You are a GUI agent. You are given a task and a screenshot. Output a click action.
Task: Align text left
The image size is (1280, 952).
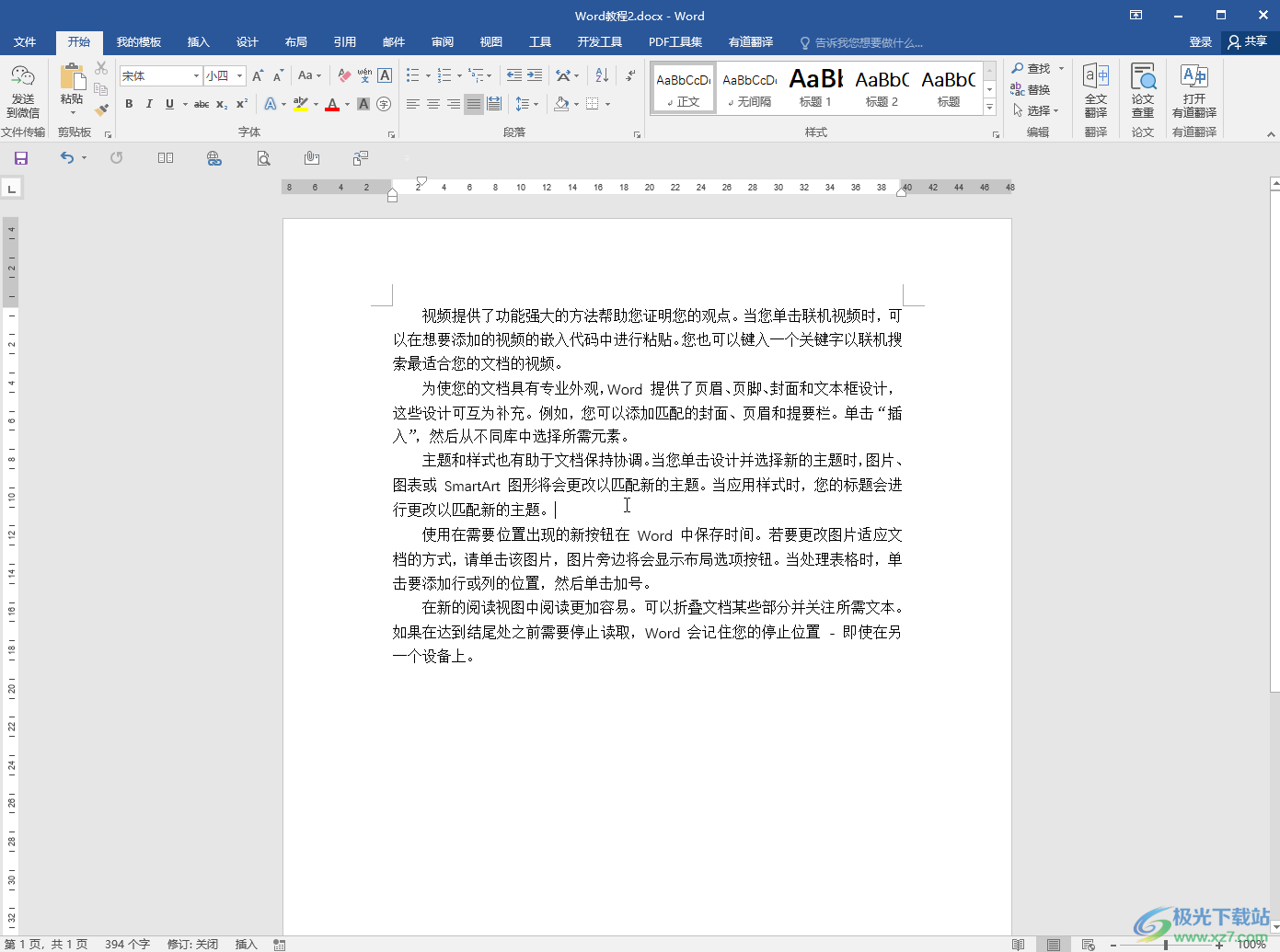(413, 104)
